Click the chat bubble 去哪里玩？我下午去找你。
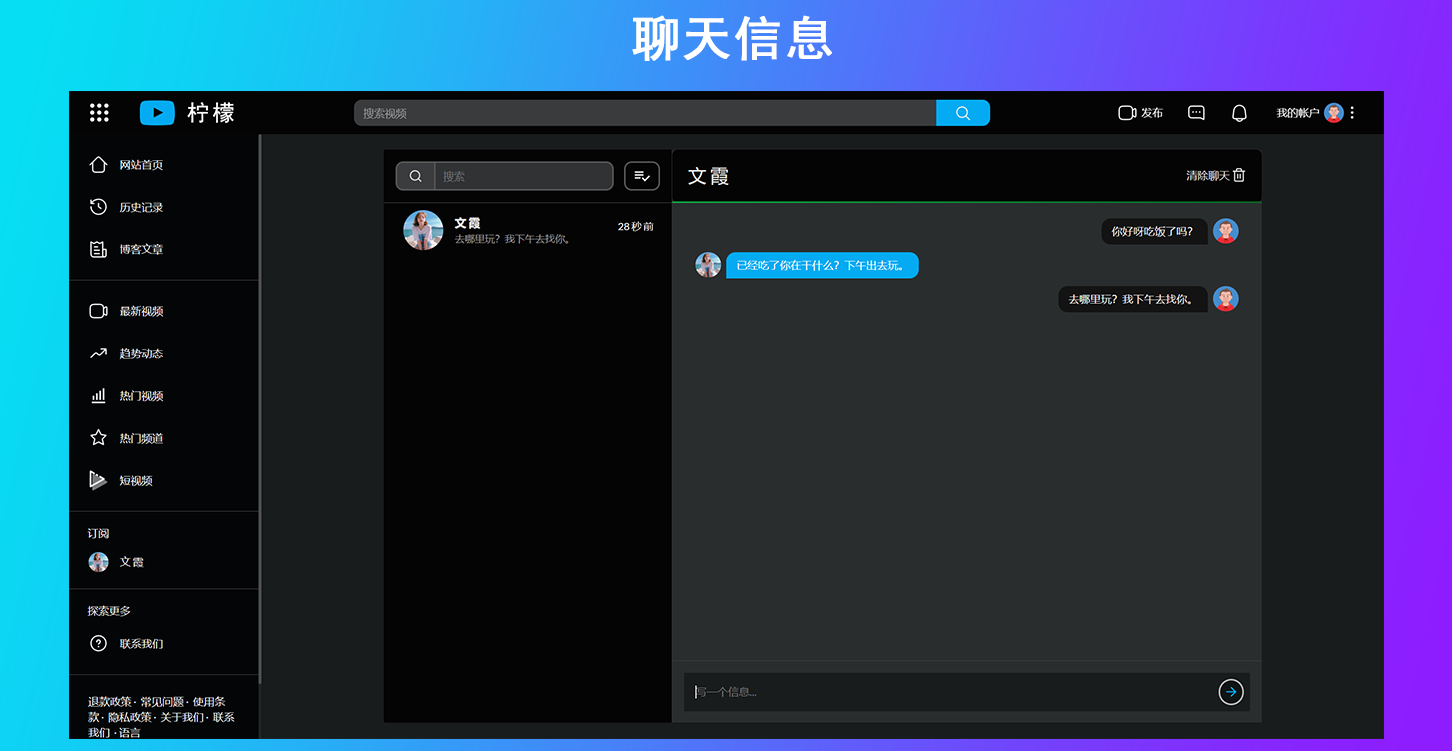This screenshot has height=751, width=1452. [1133, 299]
